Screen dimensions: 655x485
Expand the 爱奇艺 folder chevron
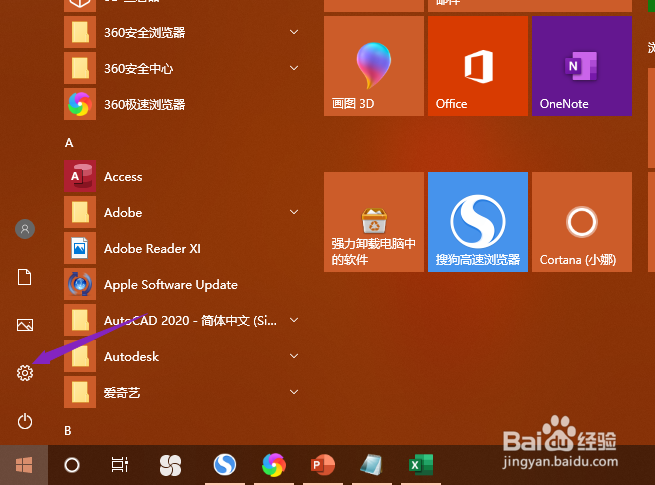pos(294,392)
